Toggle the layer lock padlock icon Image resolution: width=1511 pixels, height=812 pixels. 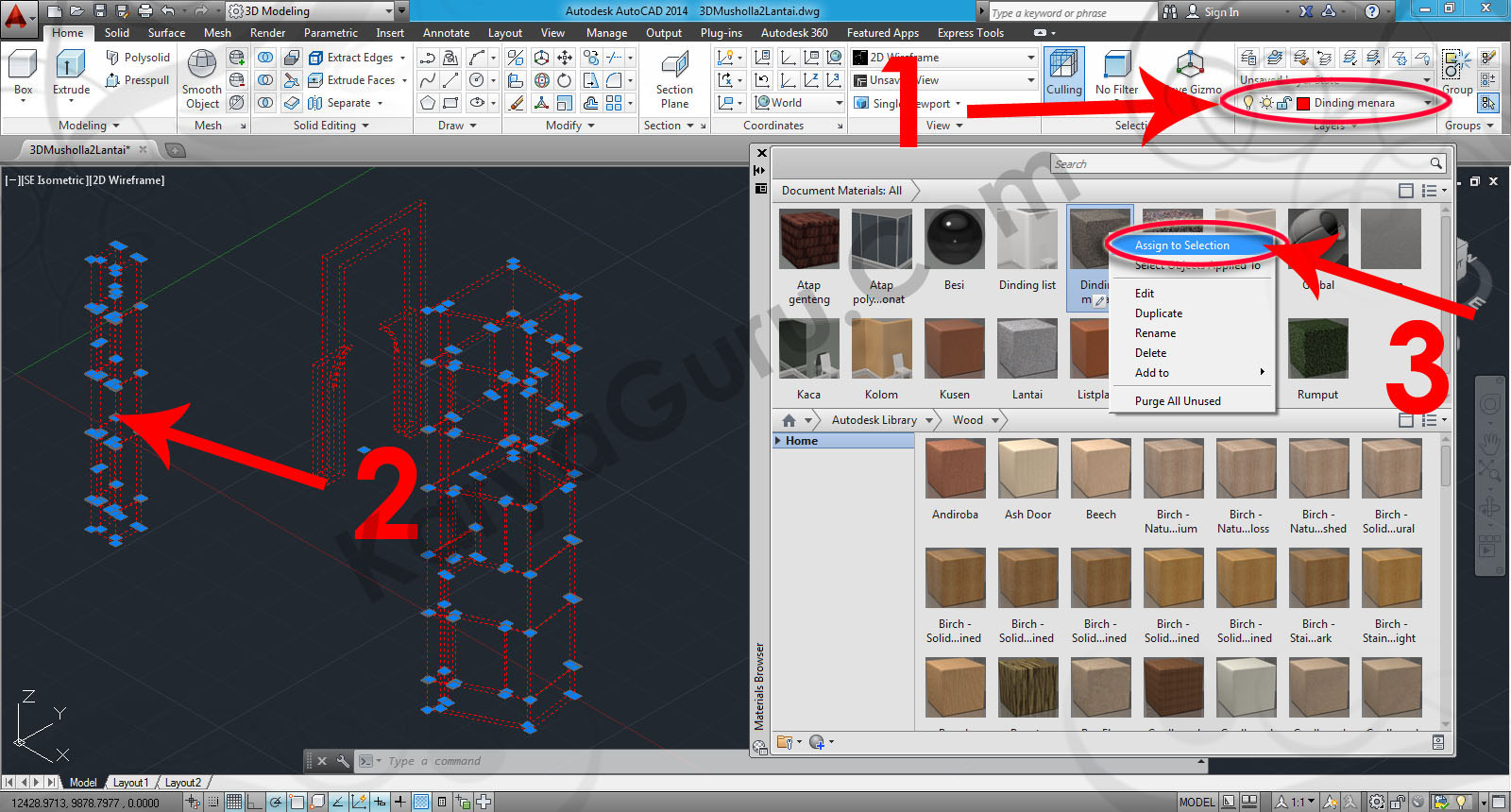coord(1283,103)
